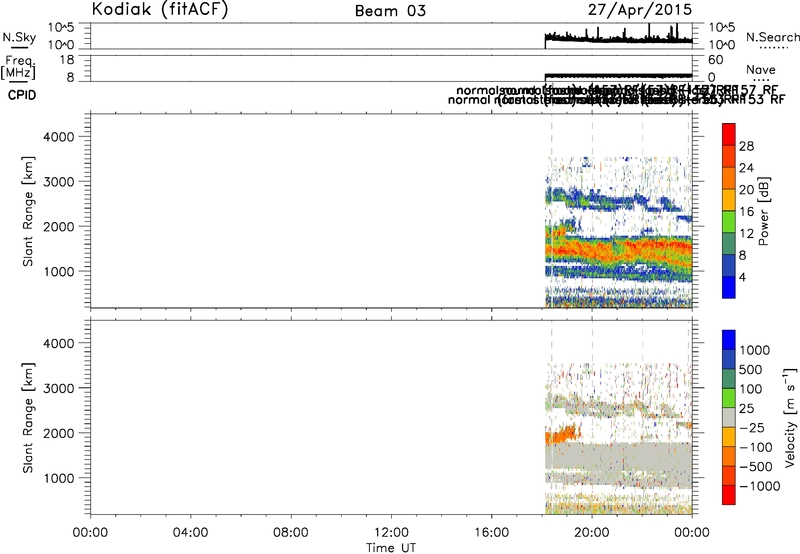The width and height of the screenshot is (800, 554).
Task: Click the "12:00" time axis label
Action: tap(391, 533)
